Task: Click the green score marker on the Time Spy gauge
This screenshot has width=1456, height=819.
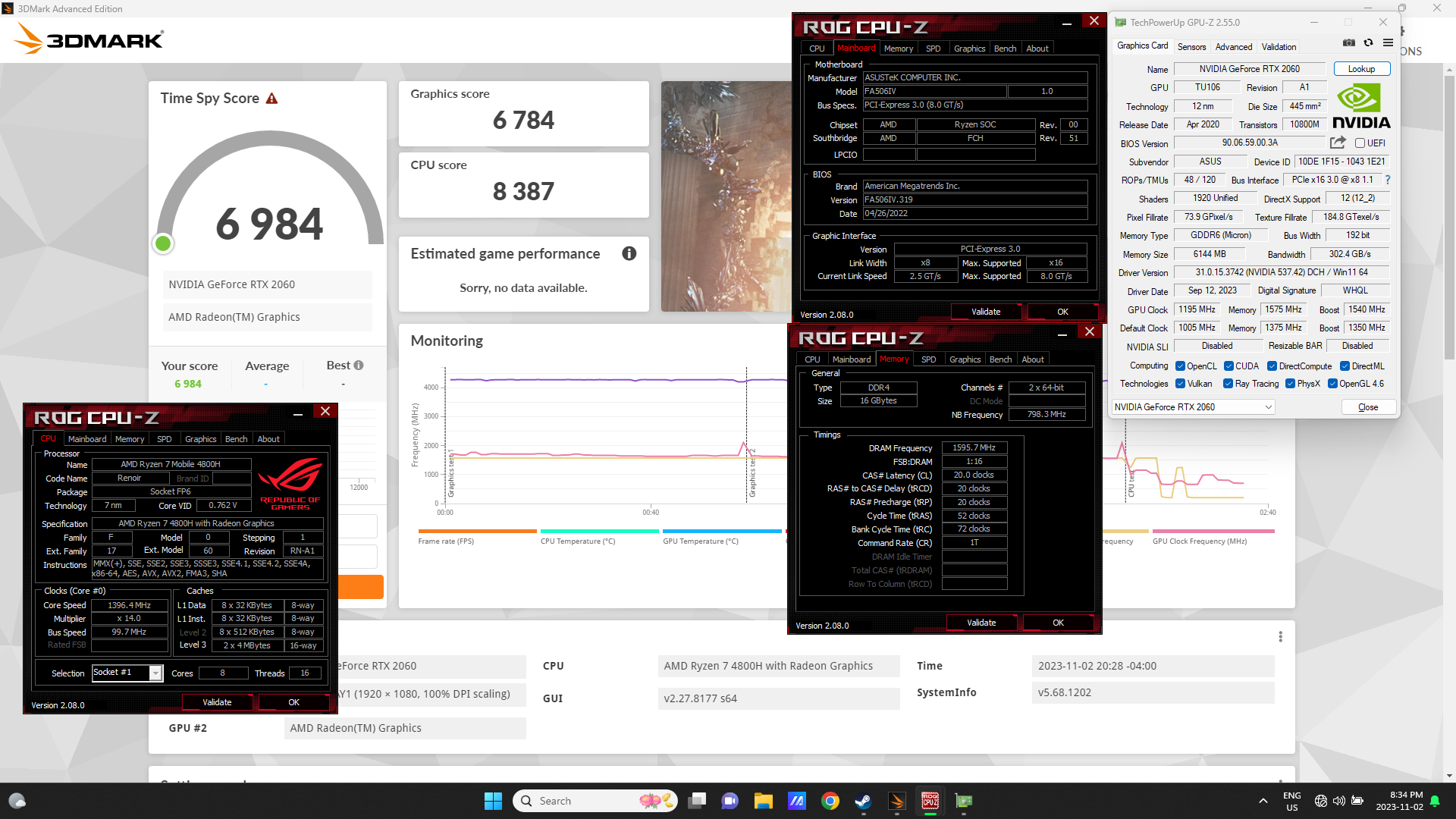Action: tap(163, 243)
